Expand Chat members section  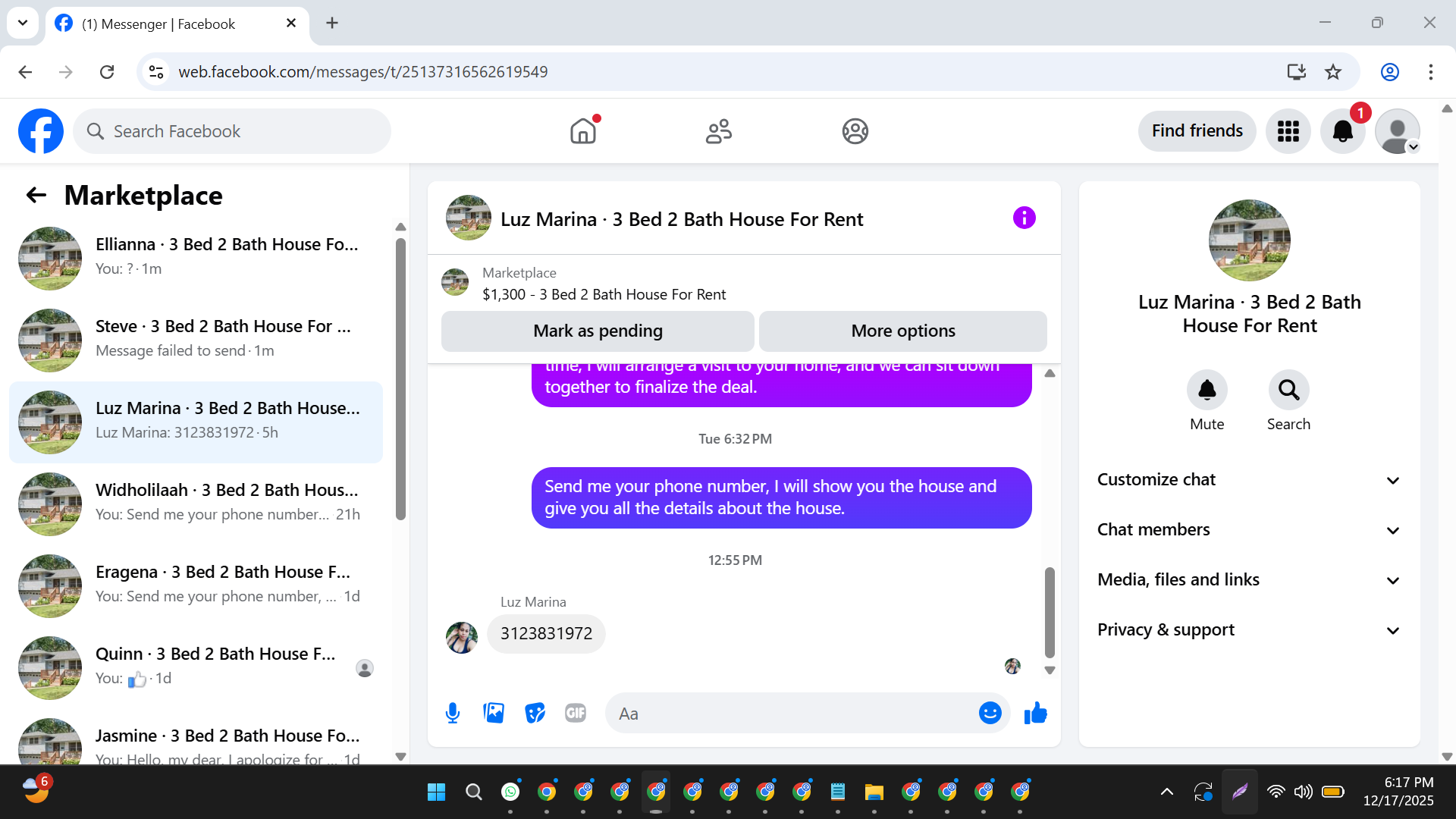point(1249,530)
